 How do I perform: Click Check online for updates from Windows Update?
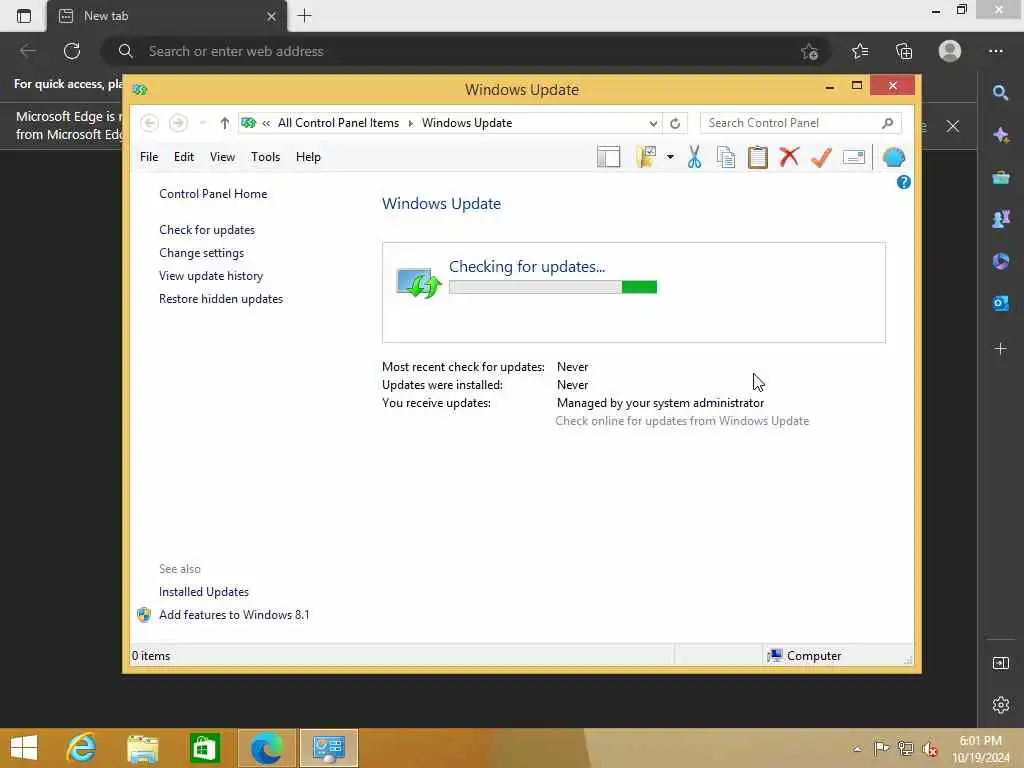tap(682, 421)
